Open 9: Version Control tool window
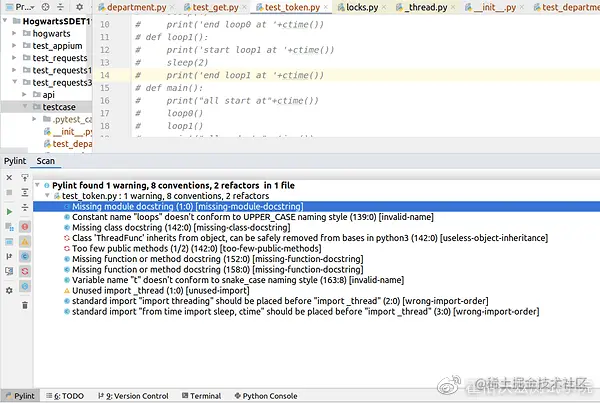This screenshot has height=403, width=600. click(133, 396)
